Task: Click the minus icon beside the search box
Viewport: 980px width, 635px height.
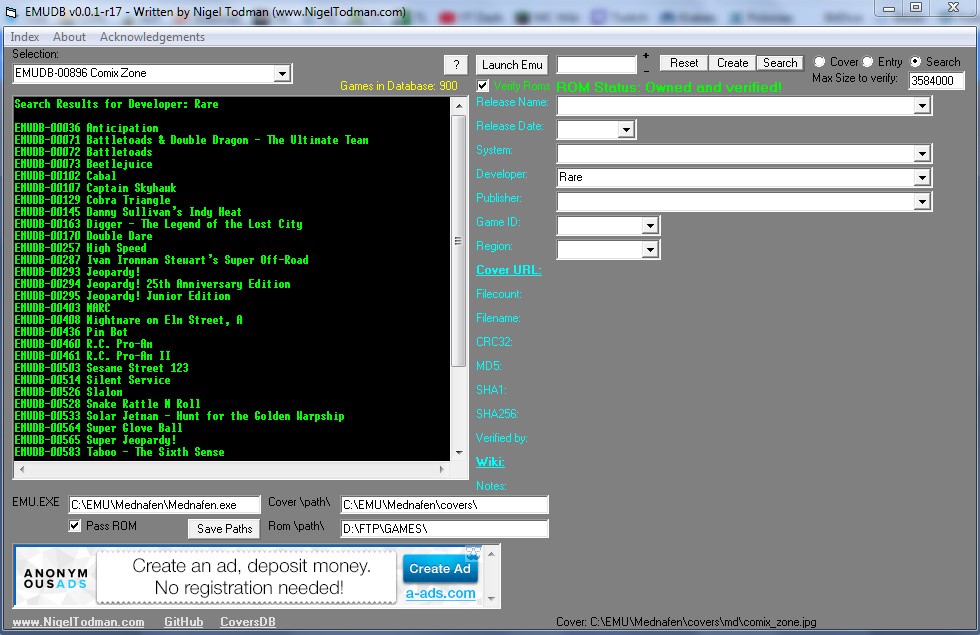Action: tap(646, 71)
